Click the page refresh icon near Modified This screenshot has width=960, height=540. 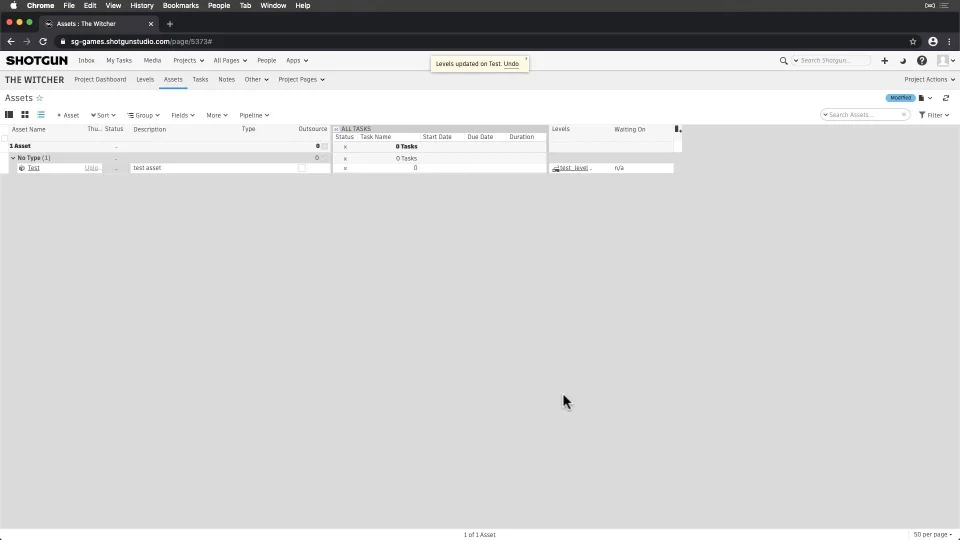click(946, 98)
